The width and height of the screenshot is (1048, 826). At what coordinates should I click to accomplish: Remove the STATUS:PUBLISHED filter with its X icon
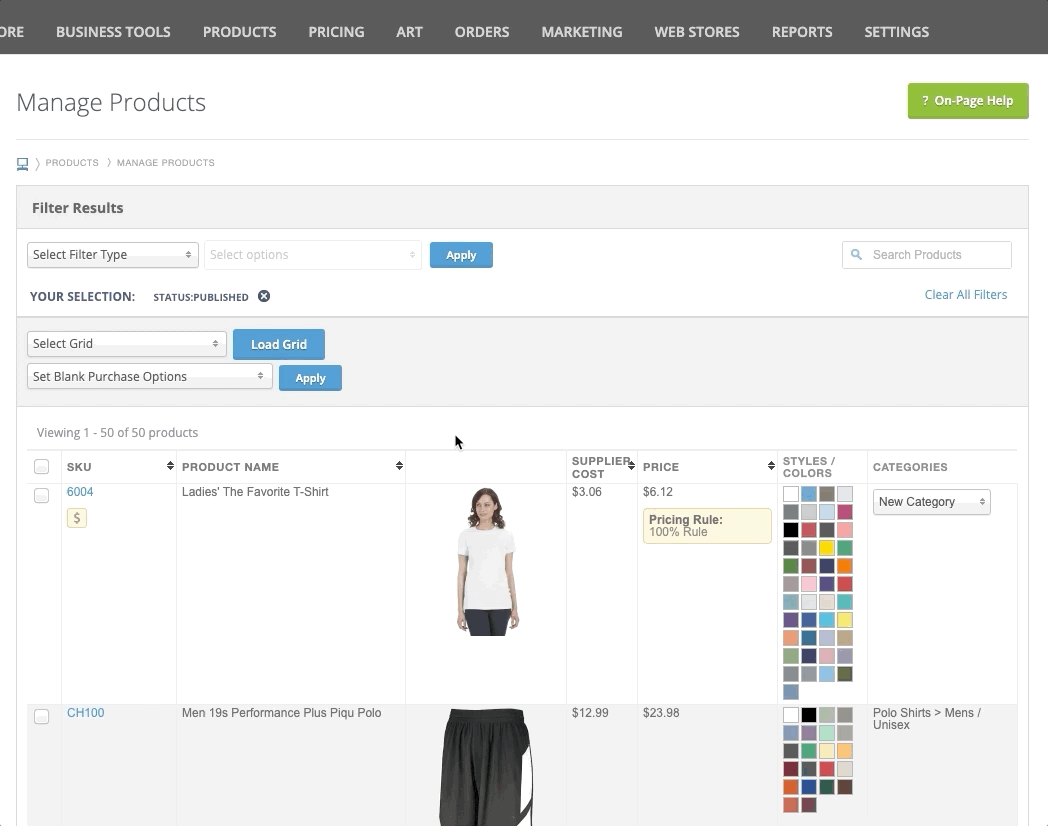(263, 296)
